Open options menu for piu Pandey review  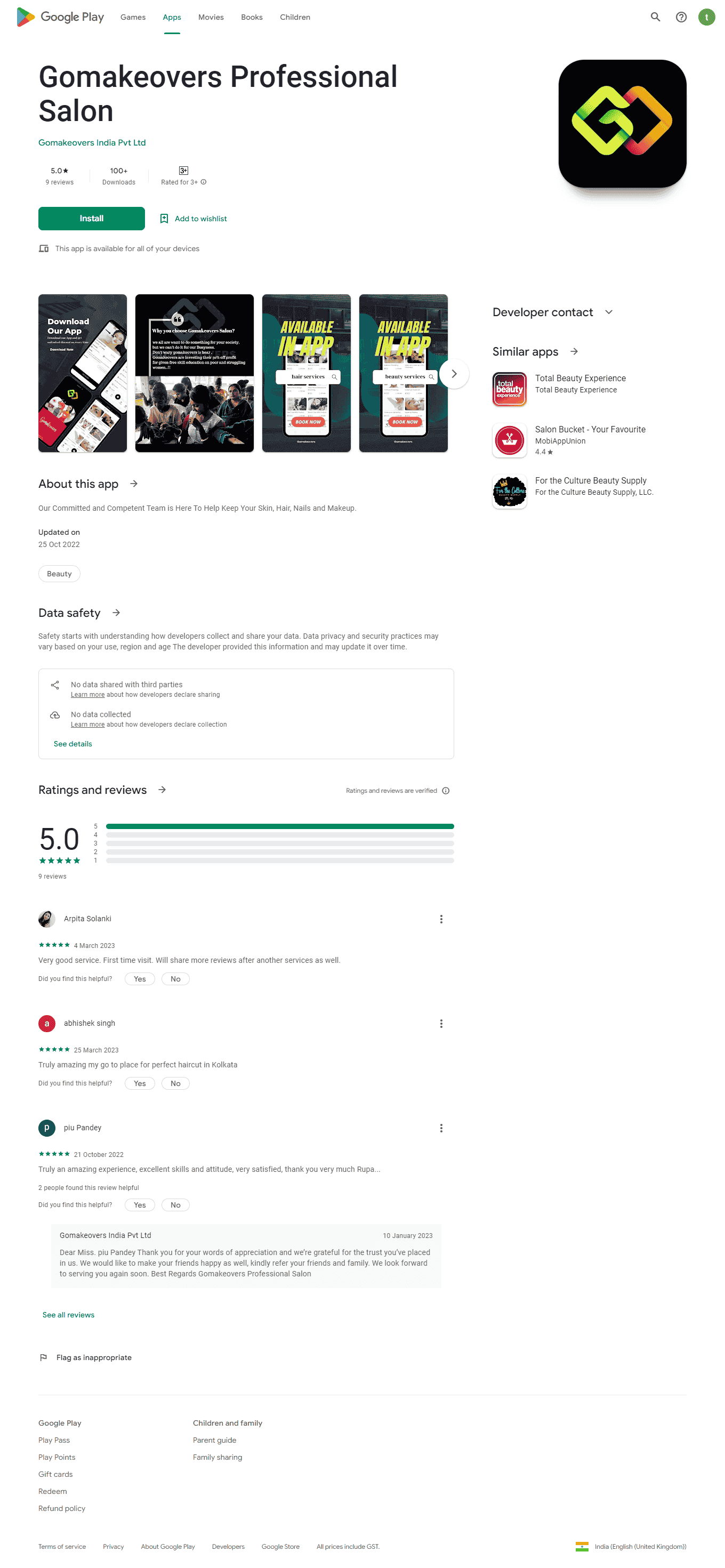tap(441, 1128)
